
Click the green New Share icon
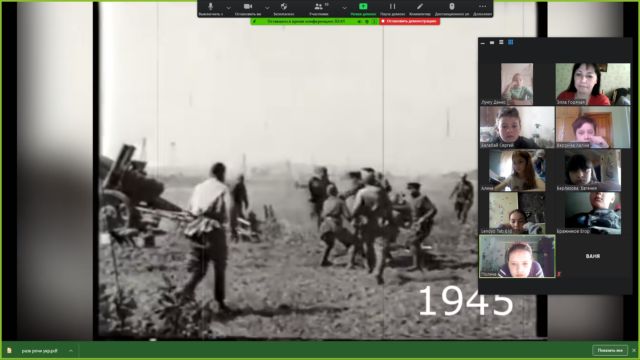363,9
